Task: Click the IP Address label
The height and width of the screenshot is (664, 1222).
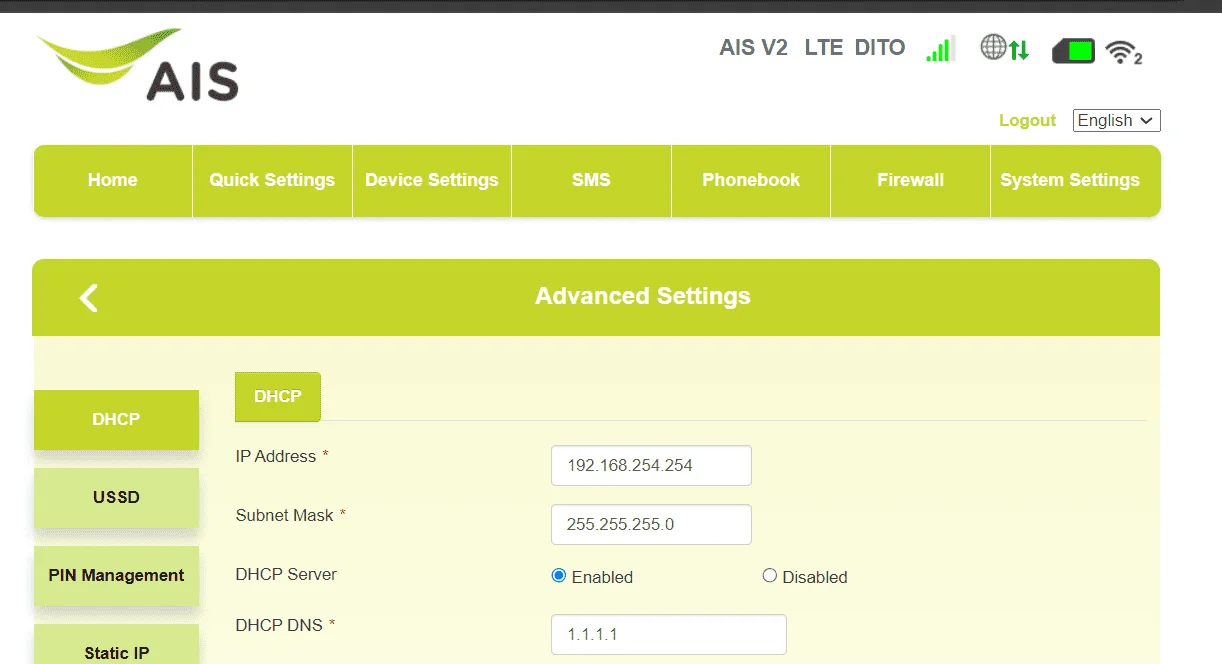Action: click(276, 456)
